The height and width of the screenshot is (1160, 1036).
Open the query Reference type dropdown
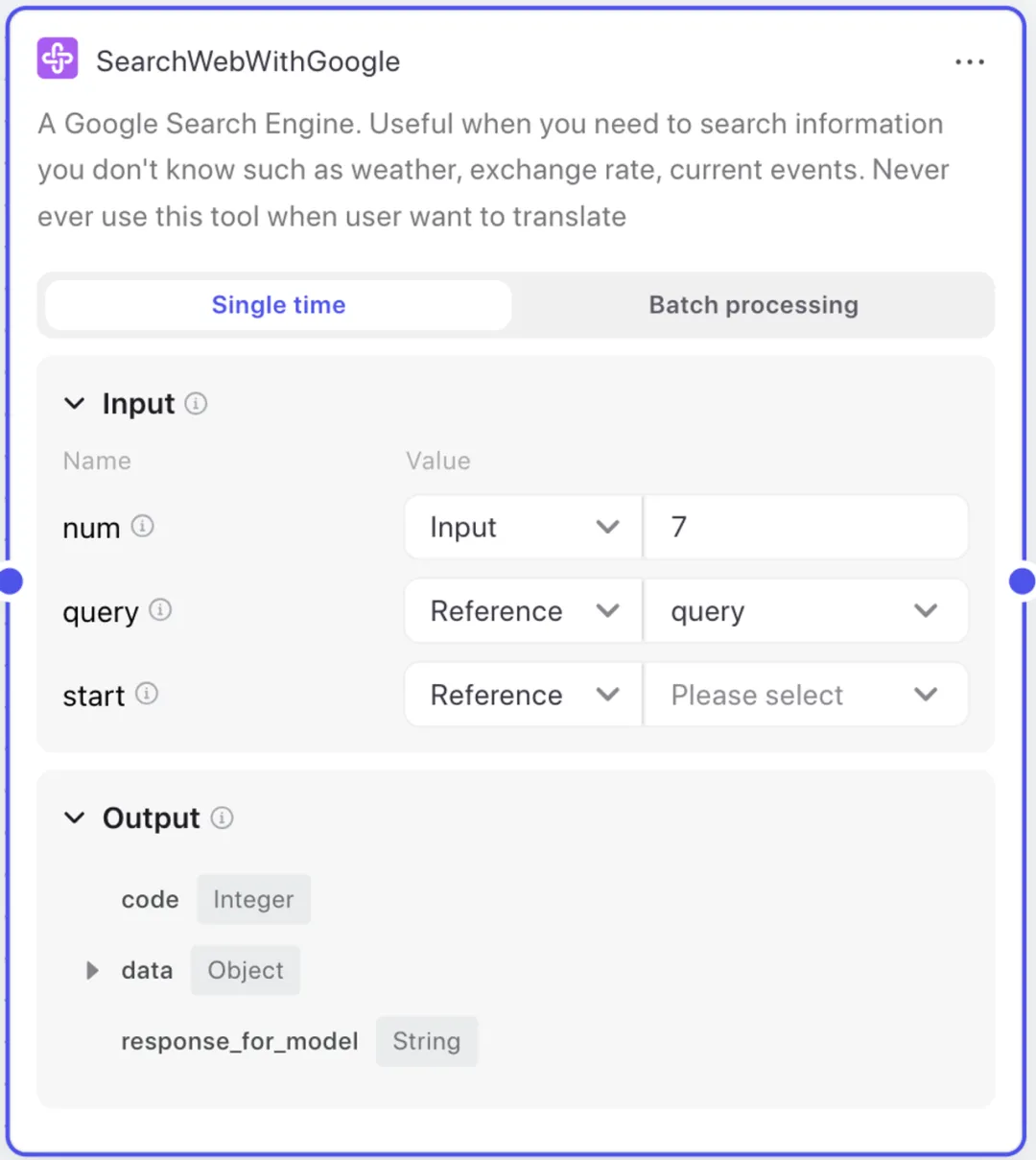click(x=524, y=610)
